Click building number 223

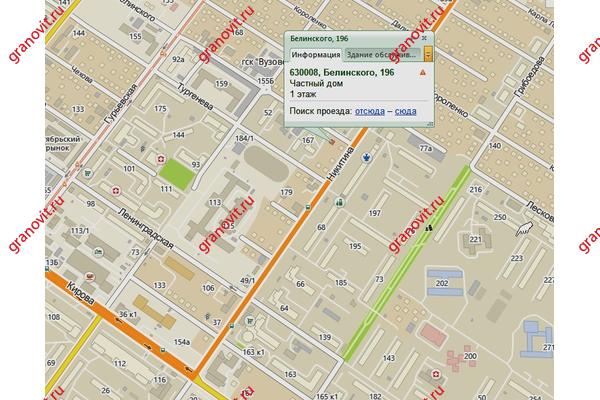517,258
